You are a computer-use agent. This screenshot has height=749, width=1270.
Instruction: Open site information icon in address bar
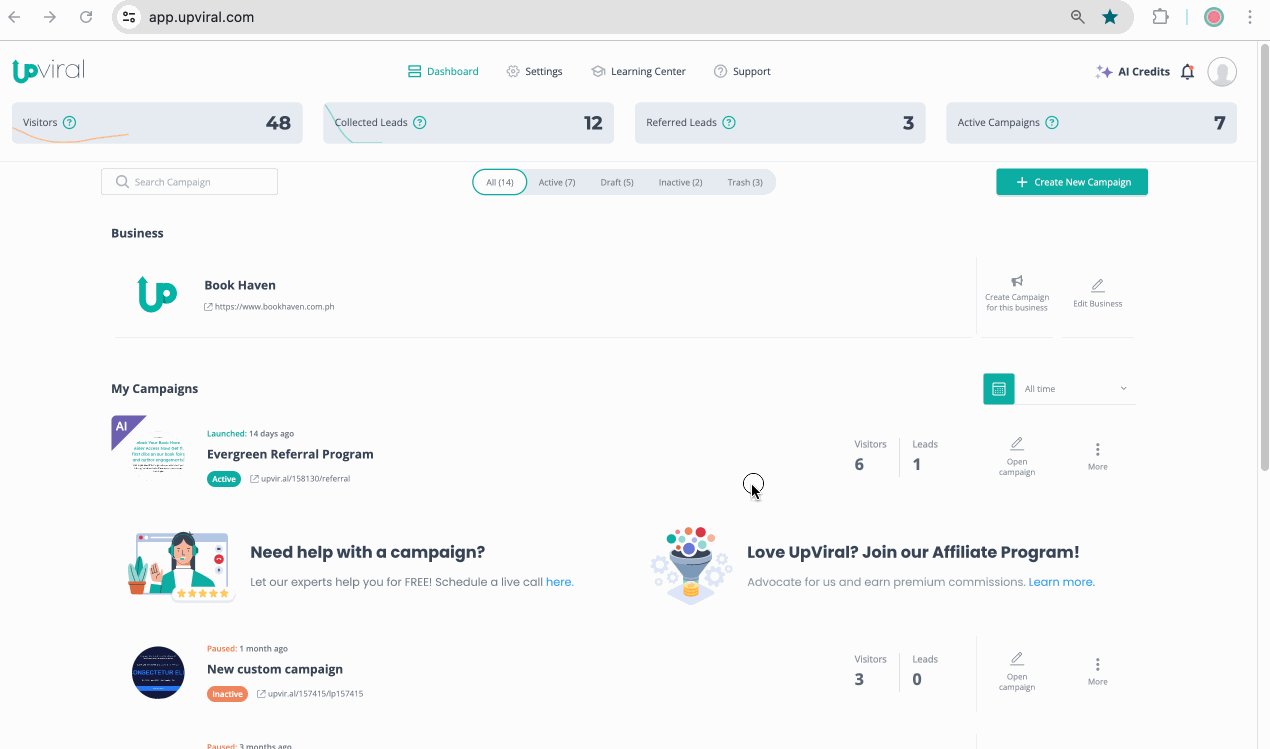click(x=128, y=17)
